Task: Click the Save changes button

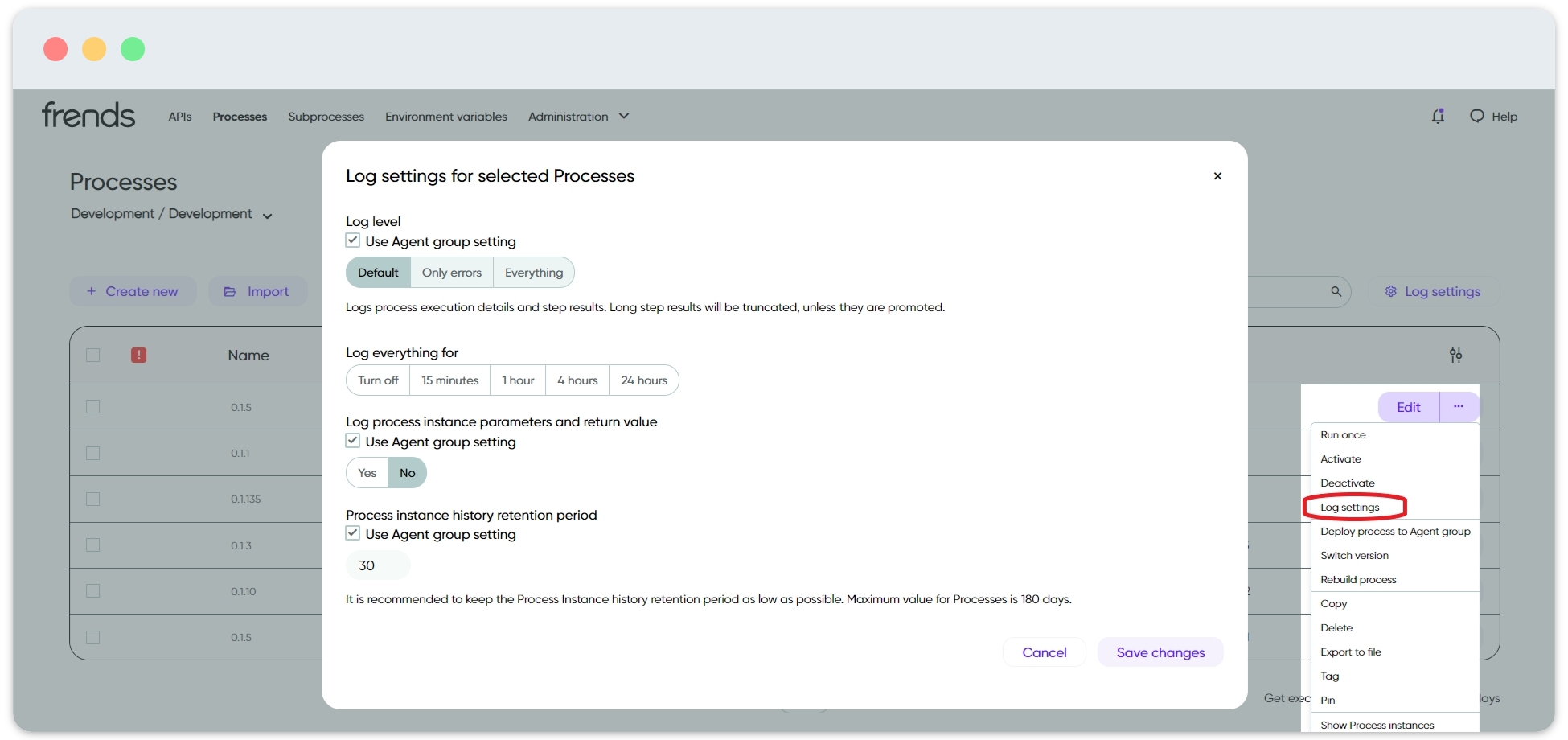Action: pyautogui.click(x=1160, y=652)
